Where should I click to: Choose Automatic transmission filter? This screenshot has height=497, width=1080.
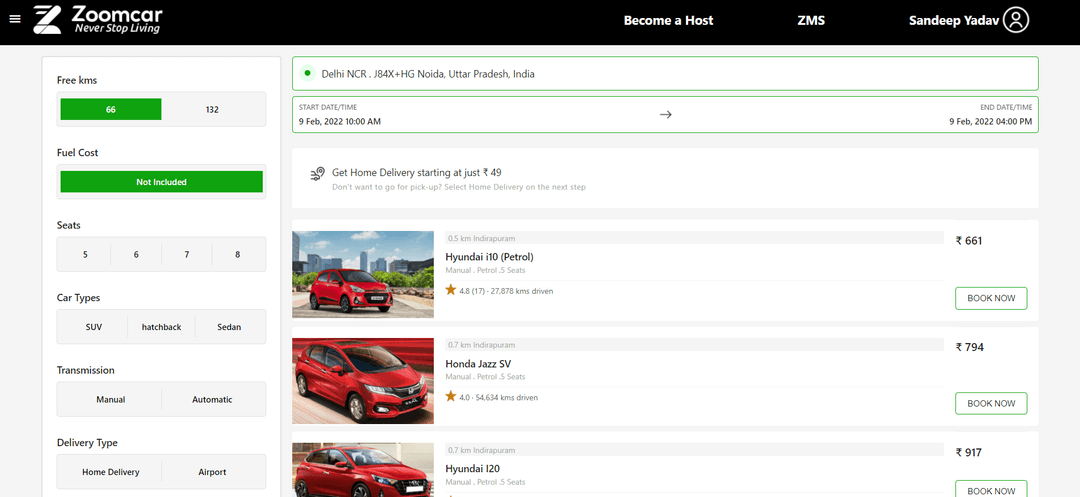point(212,399)
